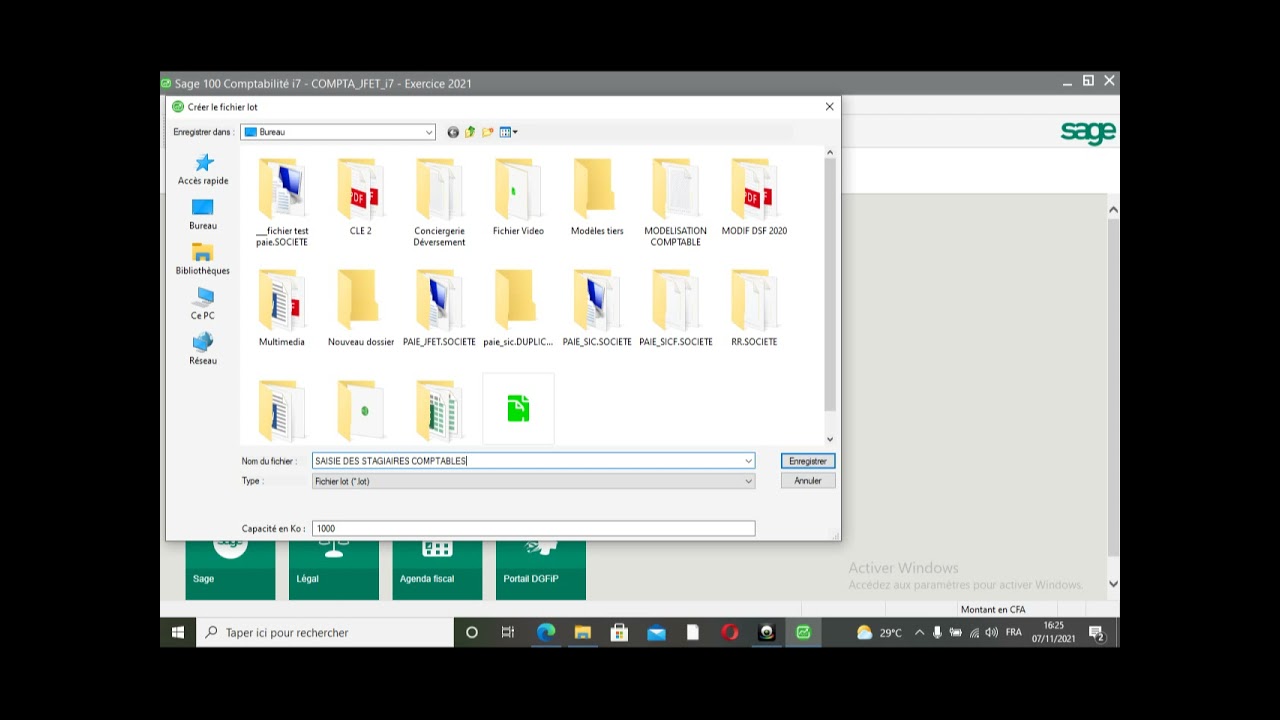The width and height of the screenshot is (1280, 720).
Task: Select Bureau in the places sidebar
Action: pyautogui.click(x=203, y=214)
